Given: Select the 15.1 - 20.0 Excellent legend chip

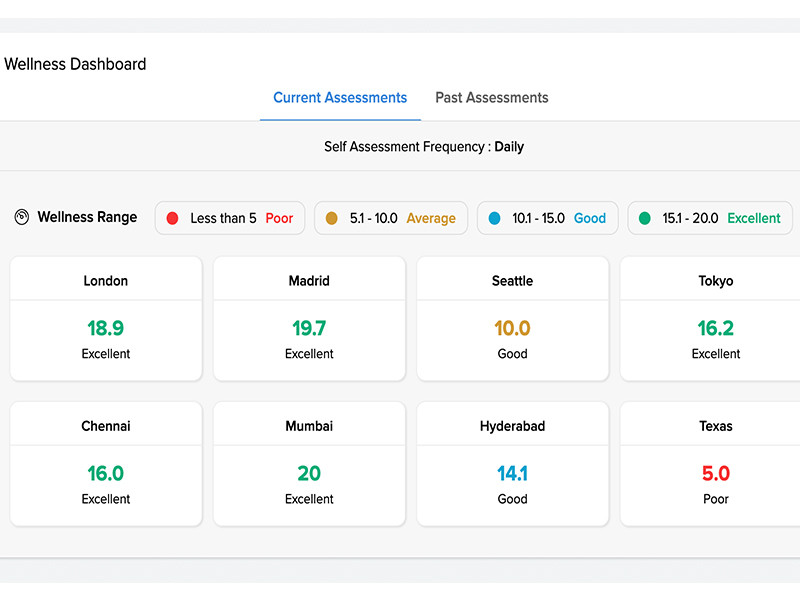Looking at the screenshot, I should (710, 218).
